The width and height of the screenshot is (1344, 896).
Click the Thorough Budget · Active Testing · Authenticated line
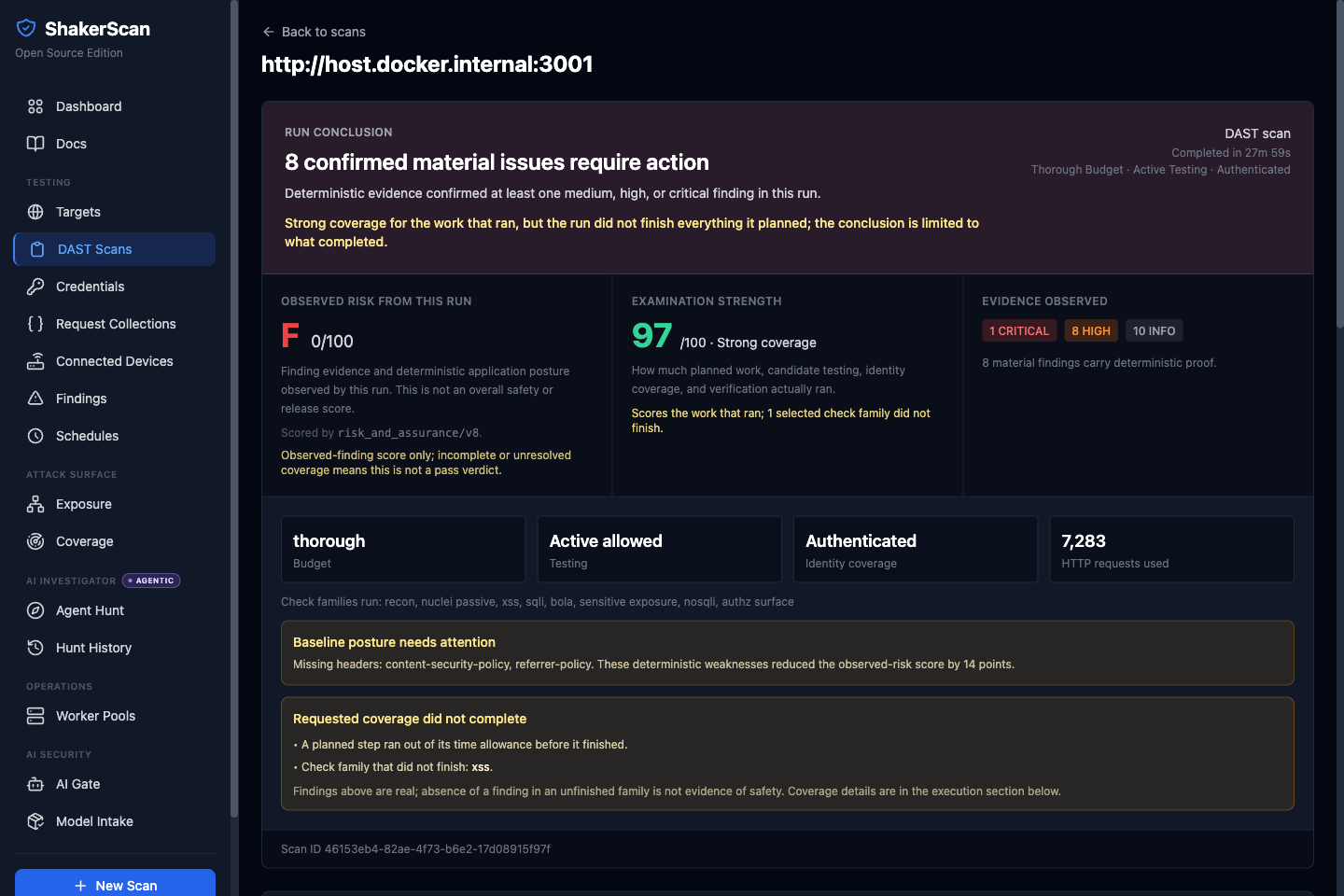(1161, 170)
